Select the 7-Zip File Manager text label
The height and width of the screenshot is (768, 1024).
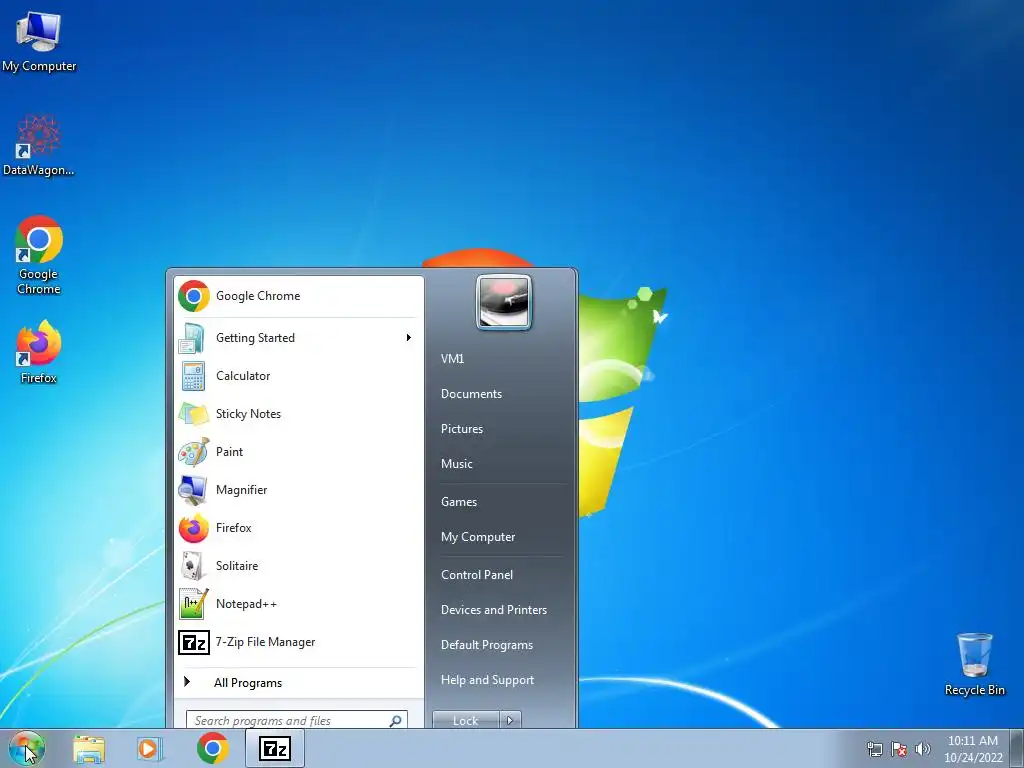pyautogui.click(x=265, y=642)
